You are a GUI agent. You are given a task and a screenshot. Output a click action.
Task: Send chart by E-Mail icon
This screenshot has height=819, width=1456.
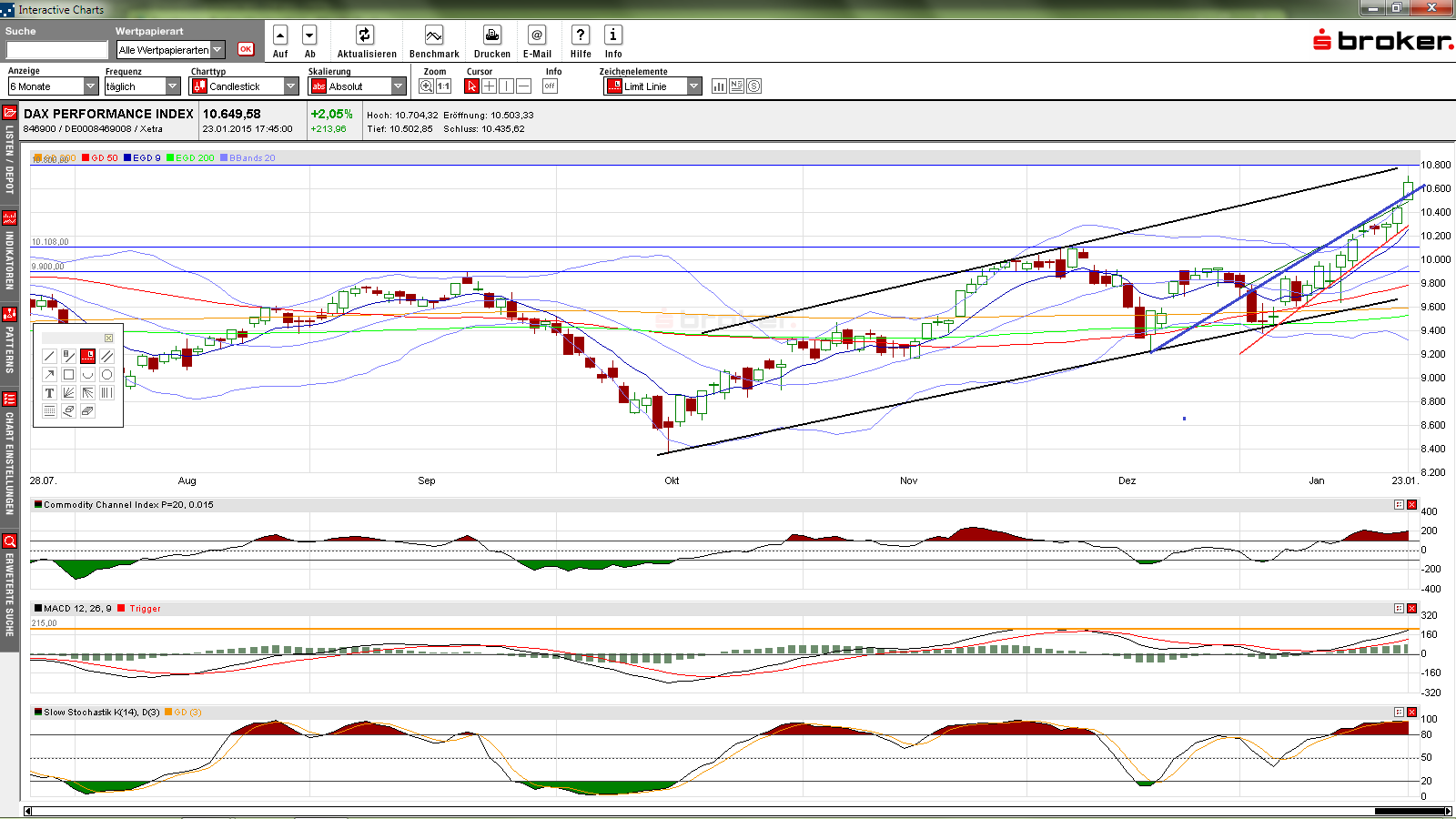coord(537,35)
